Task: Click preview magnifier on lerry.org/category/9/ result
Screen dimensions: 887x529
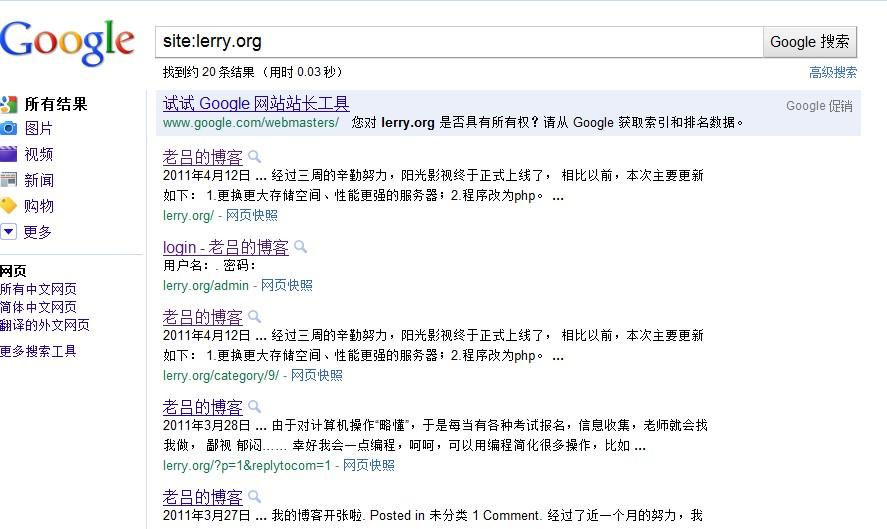Action: pos(255,316)
